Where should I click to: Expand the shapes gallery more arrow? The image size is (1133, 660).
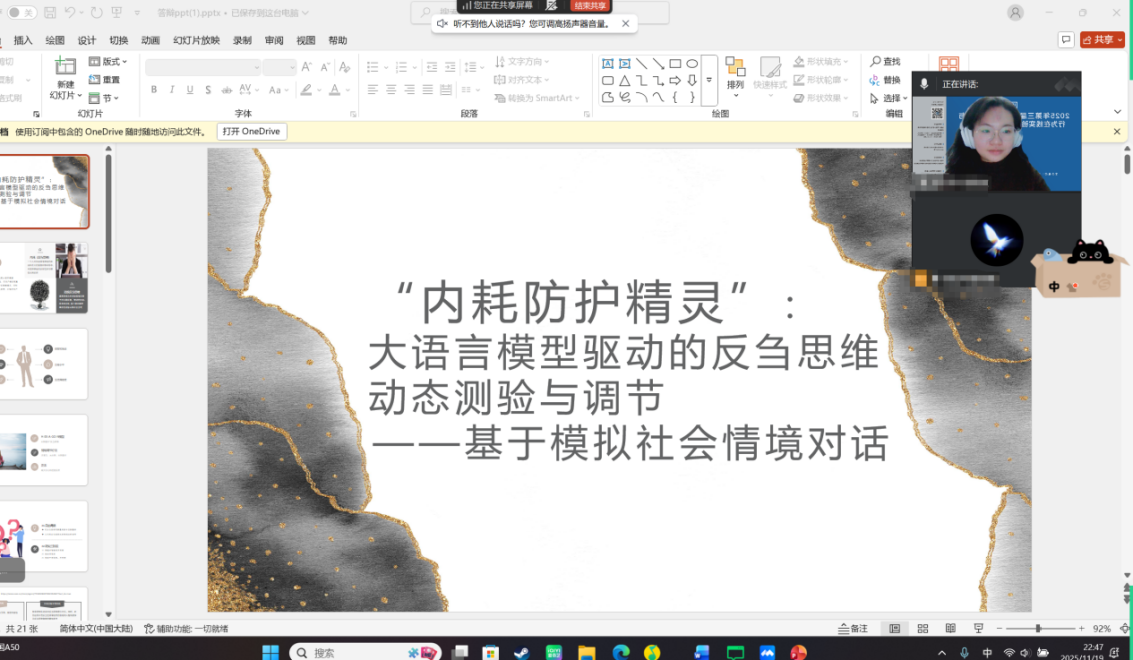click(x=709, y=80)
